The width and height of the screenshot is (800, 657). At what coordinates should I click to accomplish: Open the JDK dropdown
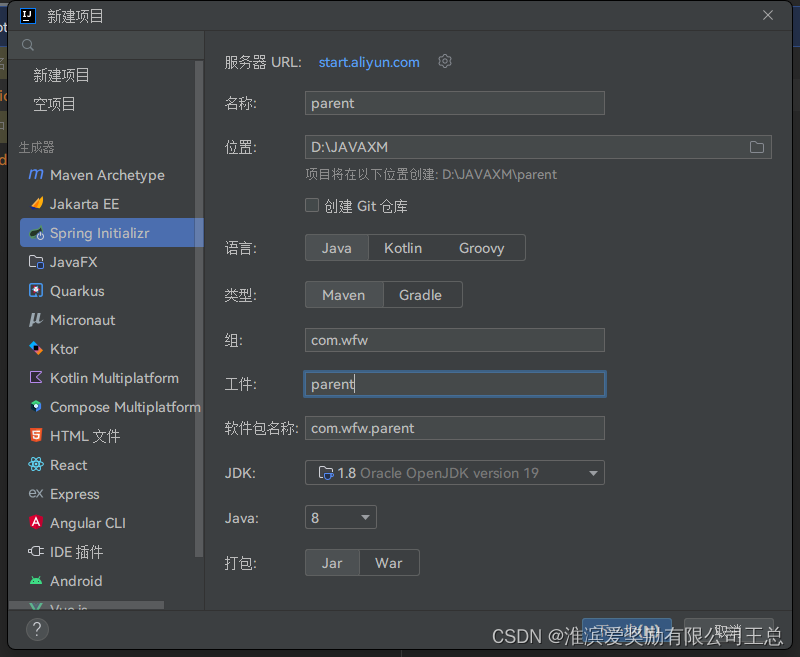tap(455, 473)
